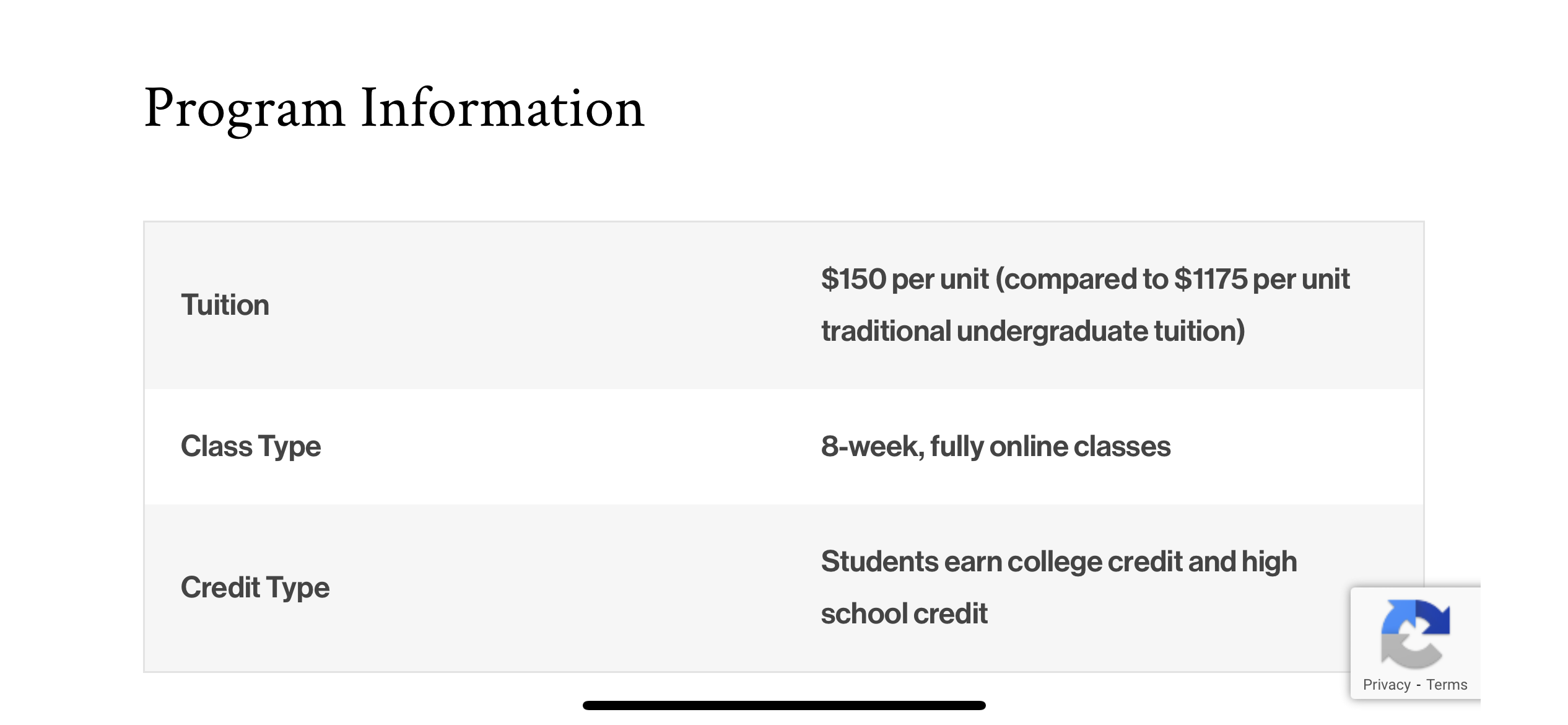Click the gray arrow of reCAPTCHA badge

coord(1406,652)
